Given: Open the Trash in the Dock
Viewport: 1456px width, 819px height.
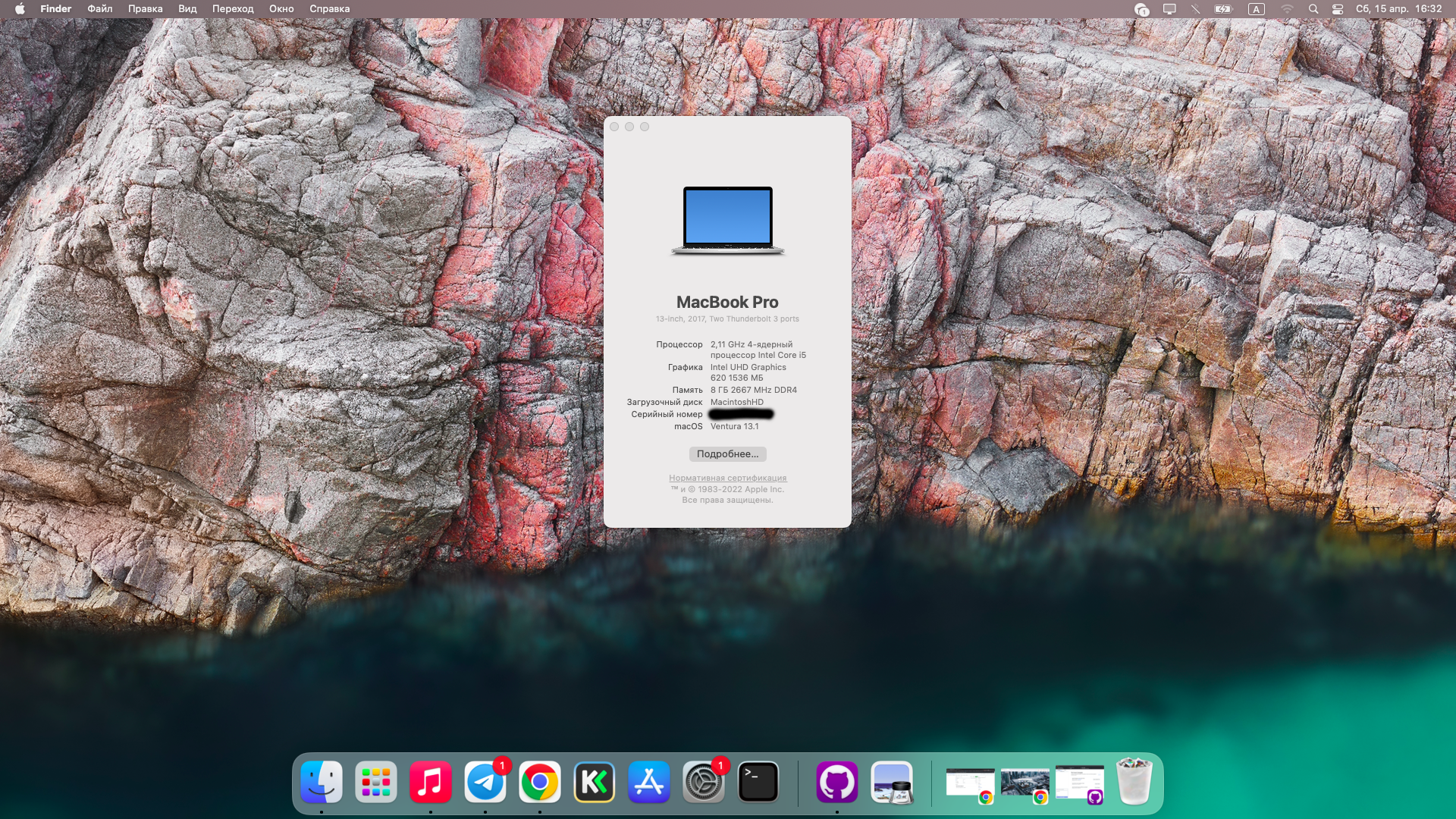Looking at the screenshot, I should pyautogui.click(x=1134, y=781).
